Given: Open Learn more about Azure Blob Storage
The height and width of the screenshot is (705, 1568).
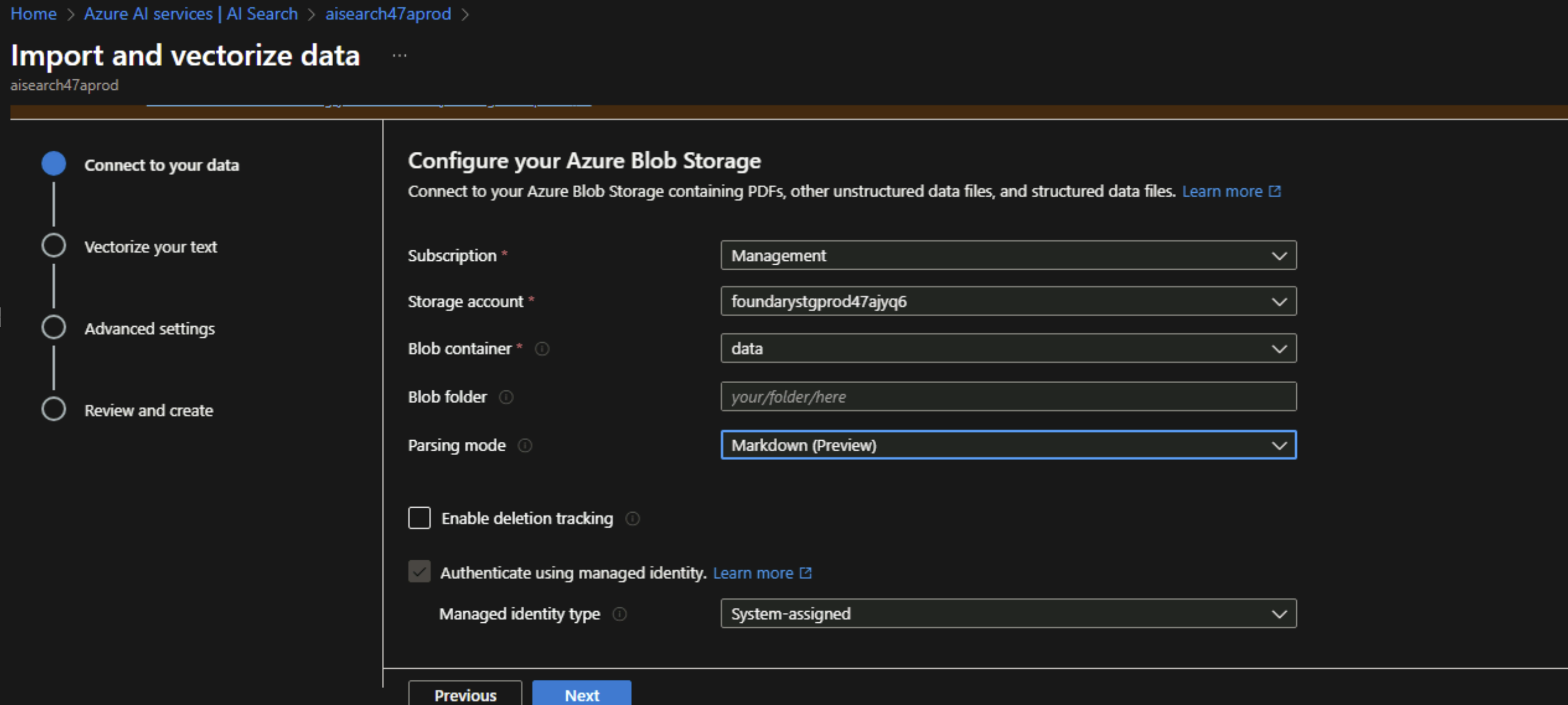Looking at the screenshot, I should [x=1222, y=191].
